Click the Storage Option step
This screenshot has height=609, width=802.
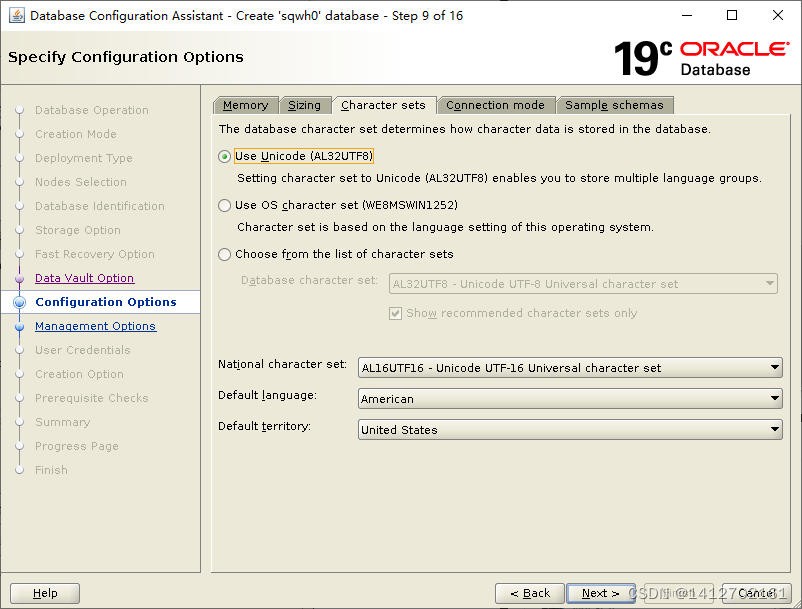click(78, 231)
